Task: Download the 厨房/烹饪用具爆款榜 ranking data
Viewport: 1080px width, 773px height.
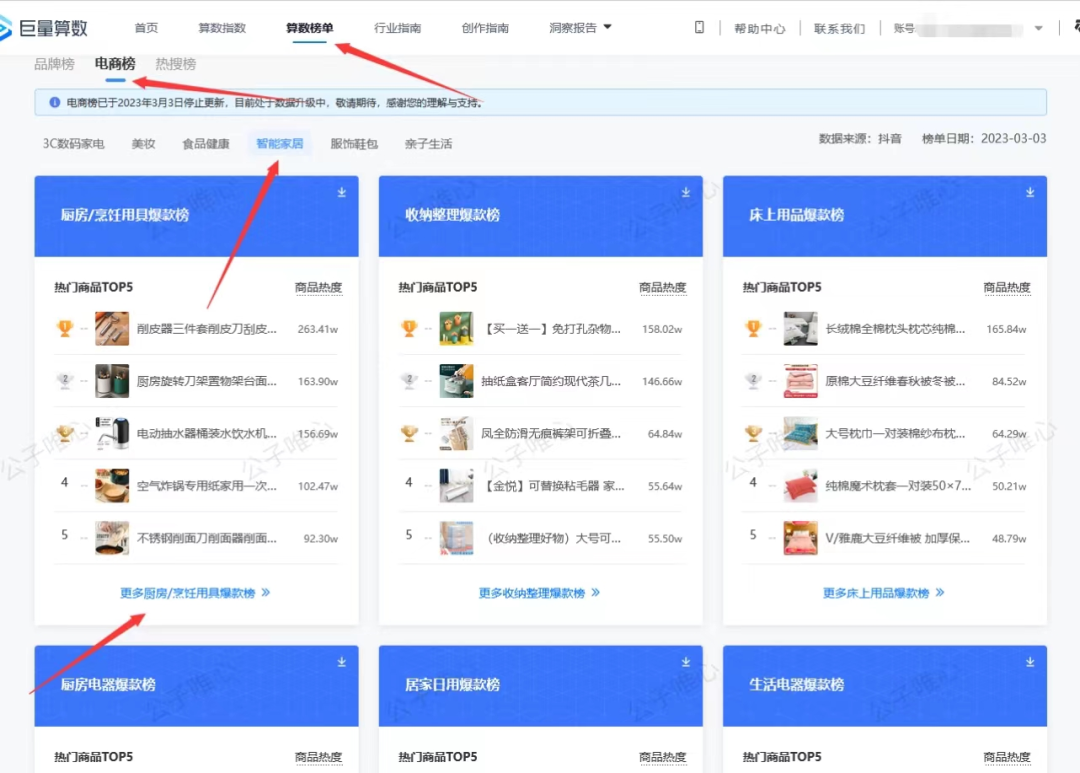Action: pos(341,192)
